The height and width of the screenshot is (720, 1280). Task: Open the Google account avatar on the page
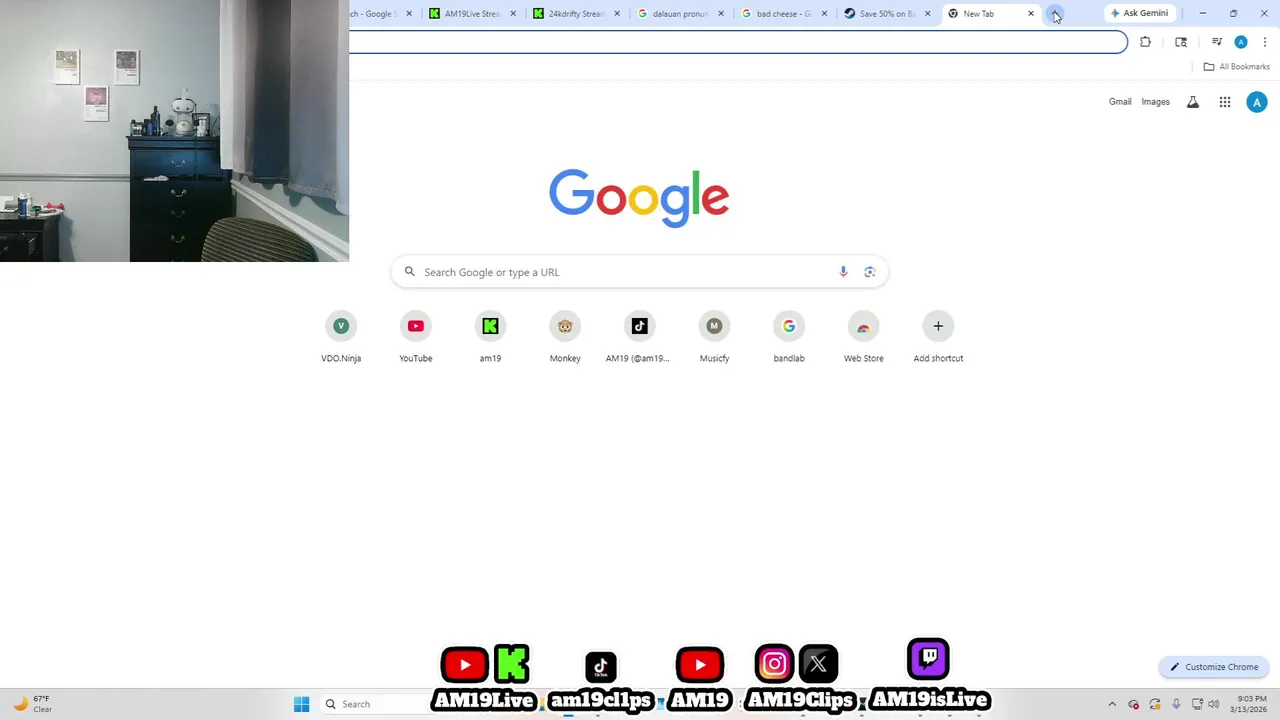click(1257, 102)
